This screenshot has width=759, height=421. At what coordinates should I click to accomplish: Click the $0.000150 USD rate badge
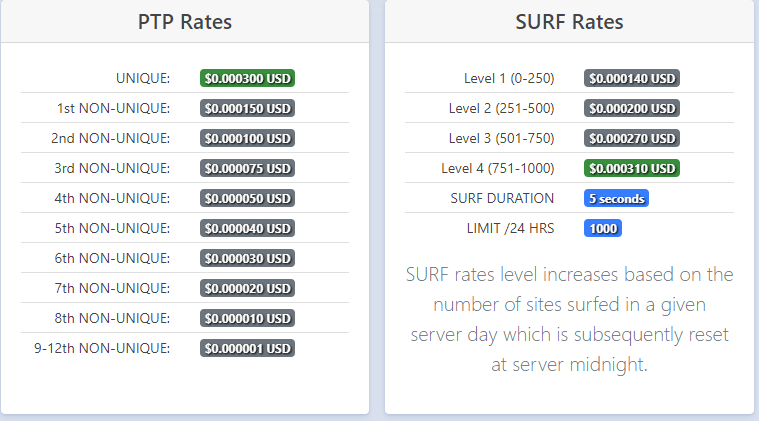coord(247,108)
